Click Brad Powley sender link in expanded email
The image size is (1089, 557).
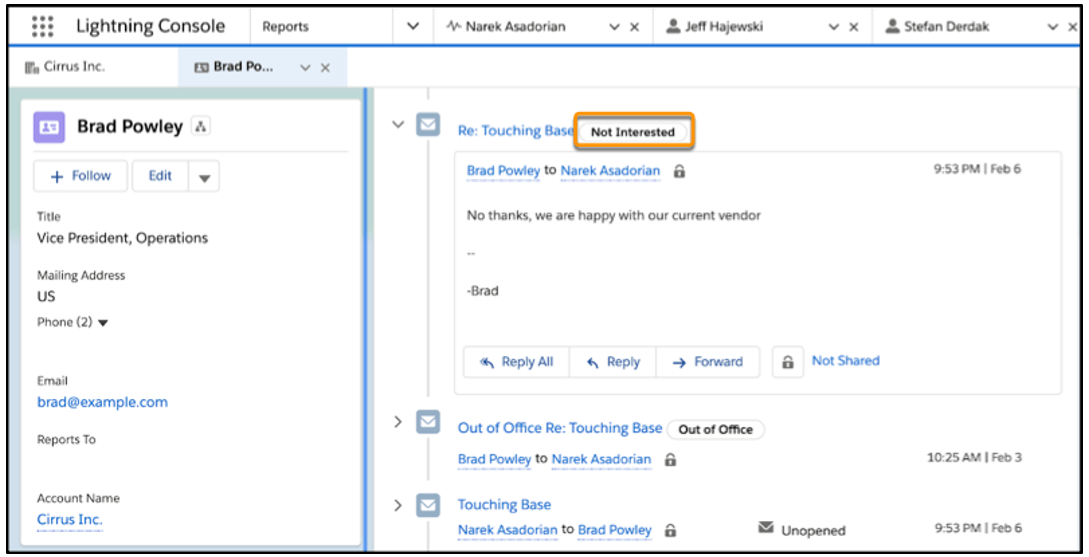point(504,171)
